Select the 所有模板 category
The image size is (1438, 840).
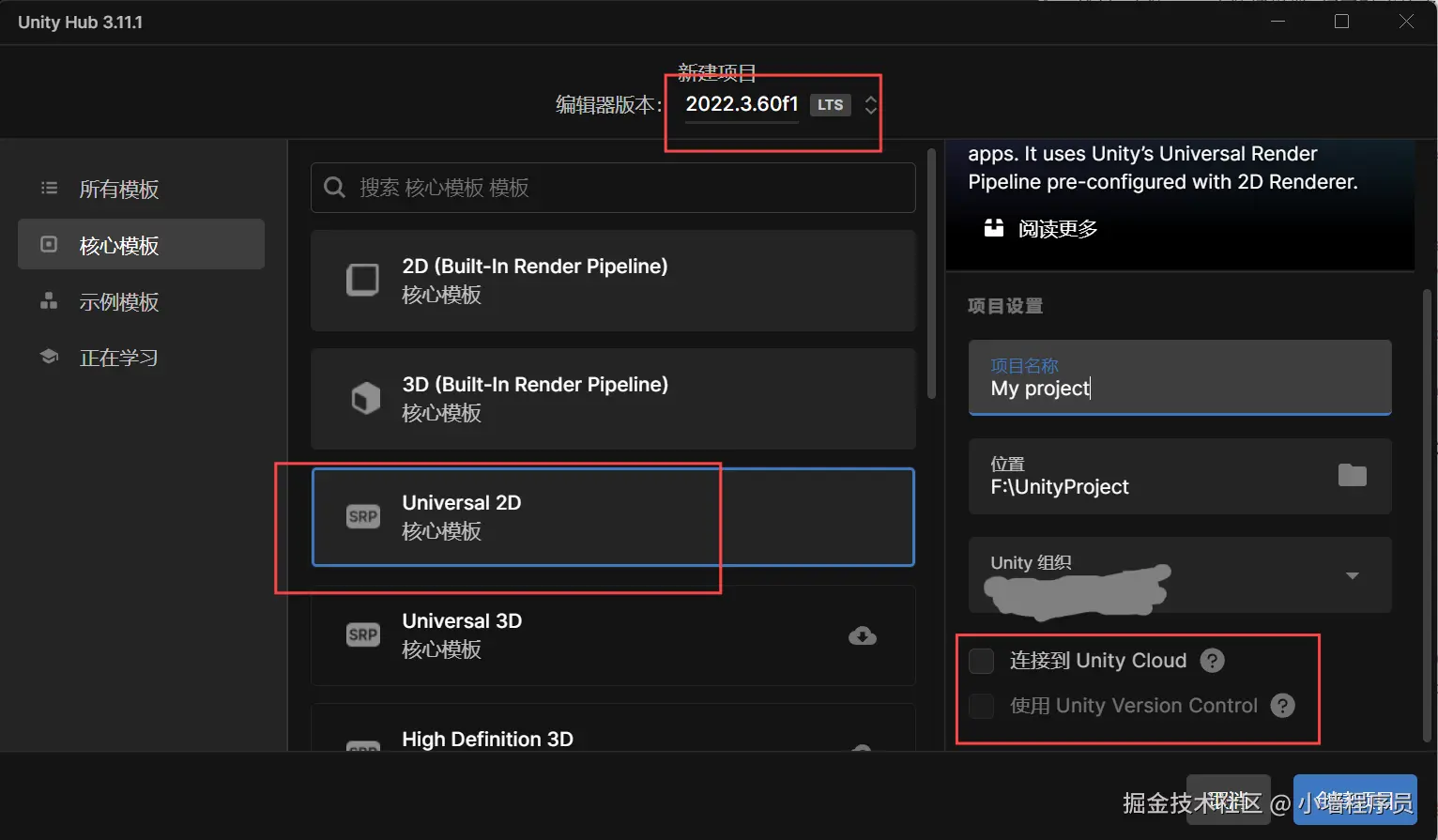point(141,189)
